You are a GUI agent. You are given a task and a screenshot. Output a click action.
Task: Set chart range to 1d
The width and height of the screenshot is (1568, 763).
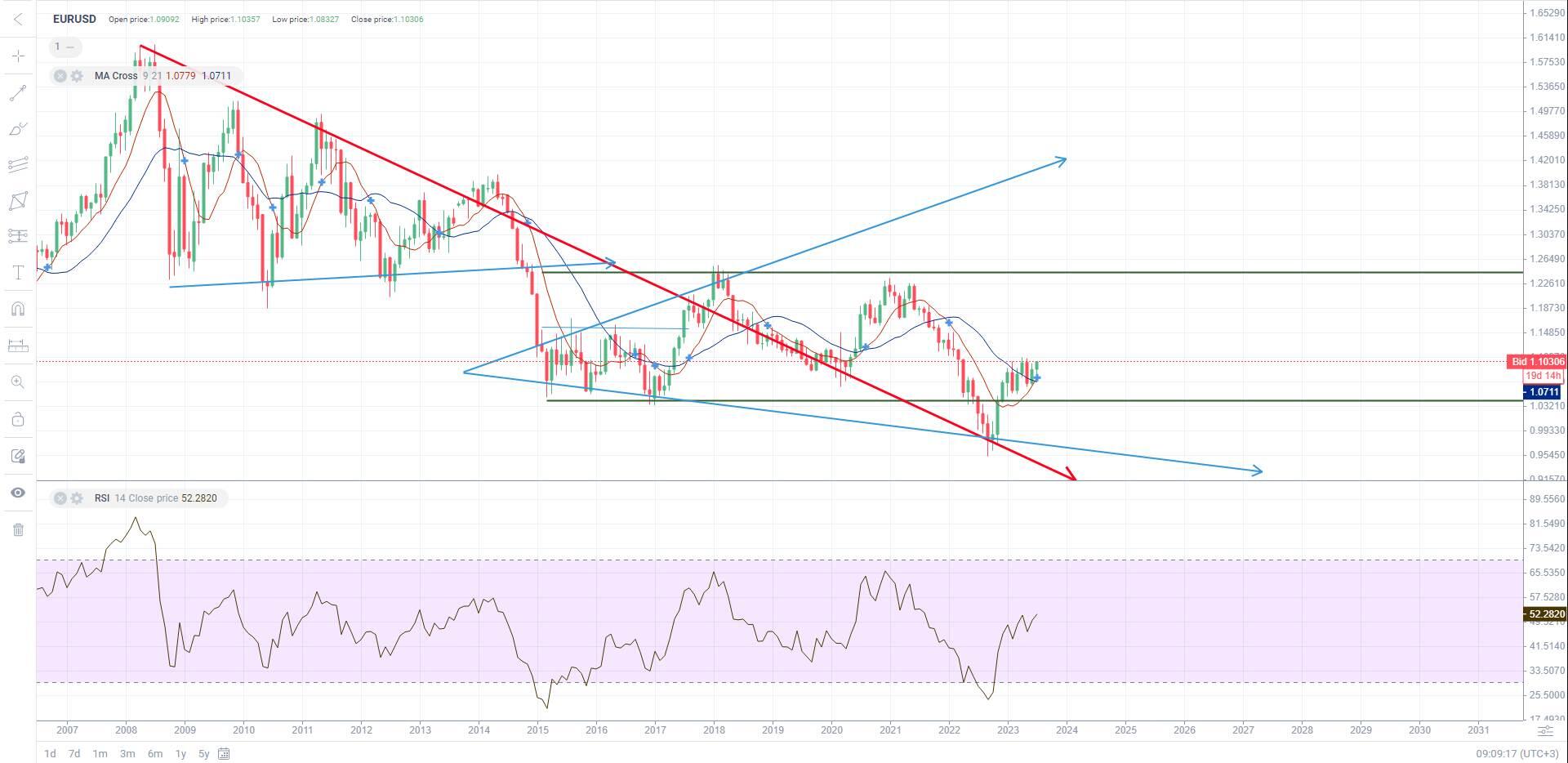click(50, 753)
